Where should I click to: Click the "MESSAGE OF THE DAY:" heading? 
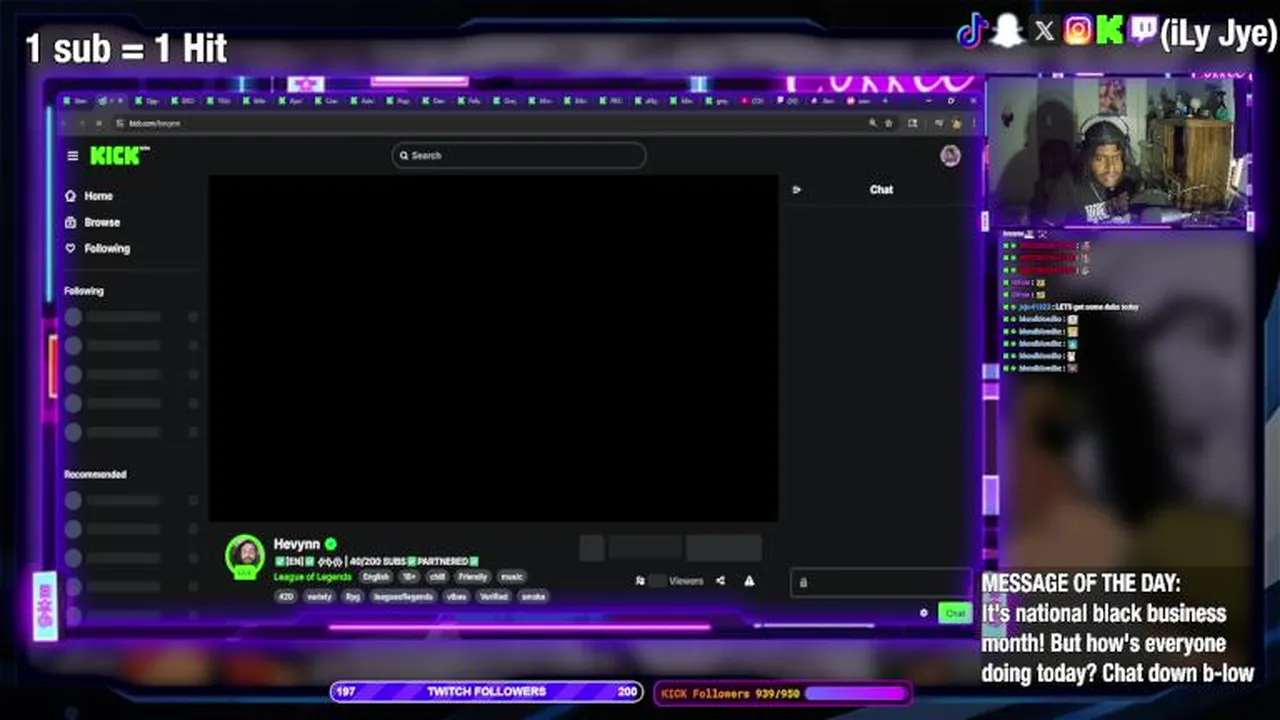pyautogui.click(x=1081, y=583)
